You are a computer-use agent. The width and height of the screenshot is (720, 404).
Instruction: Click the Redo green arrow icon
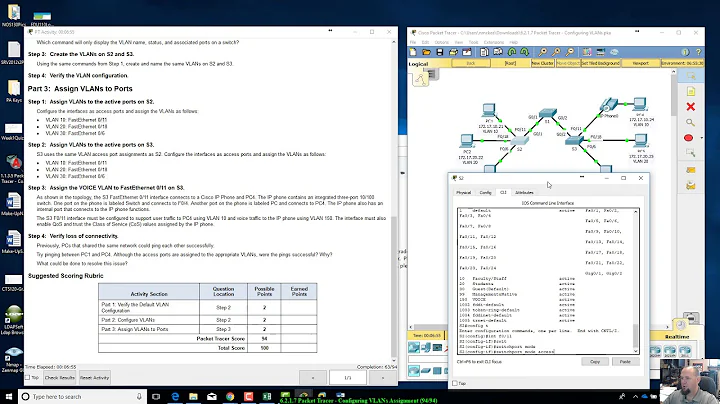tap(525, 52)
